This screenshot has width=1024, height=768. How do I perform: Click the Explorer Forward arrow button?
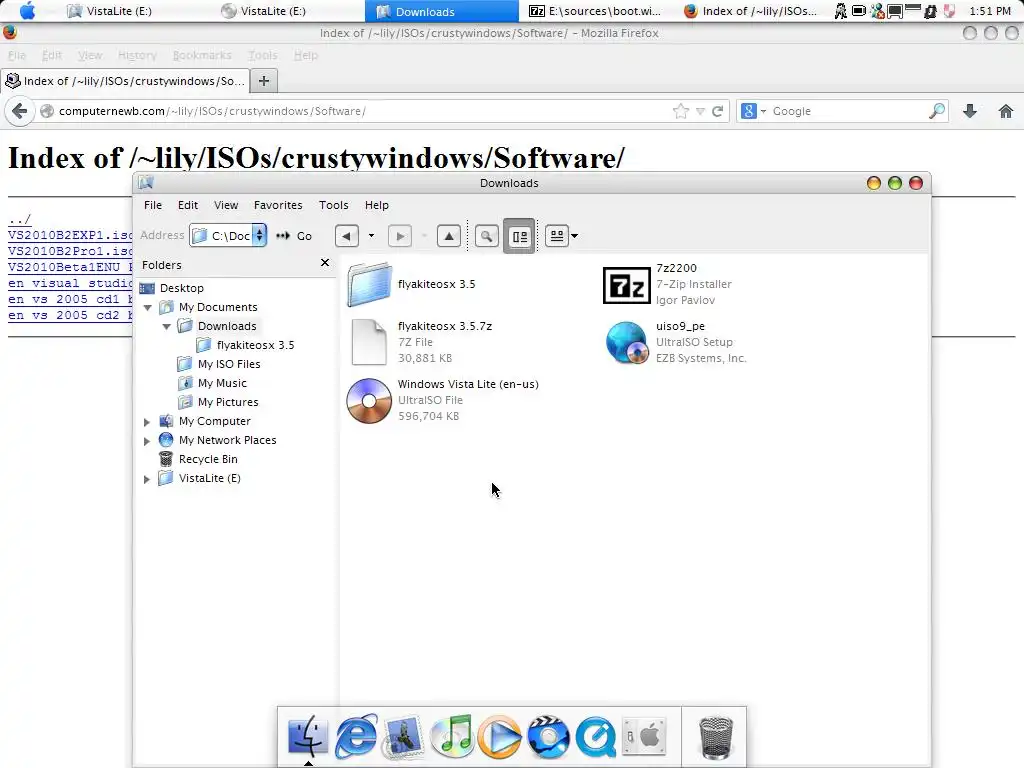[x=400, y=236]
